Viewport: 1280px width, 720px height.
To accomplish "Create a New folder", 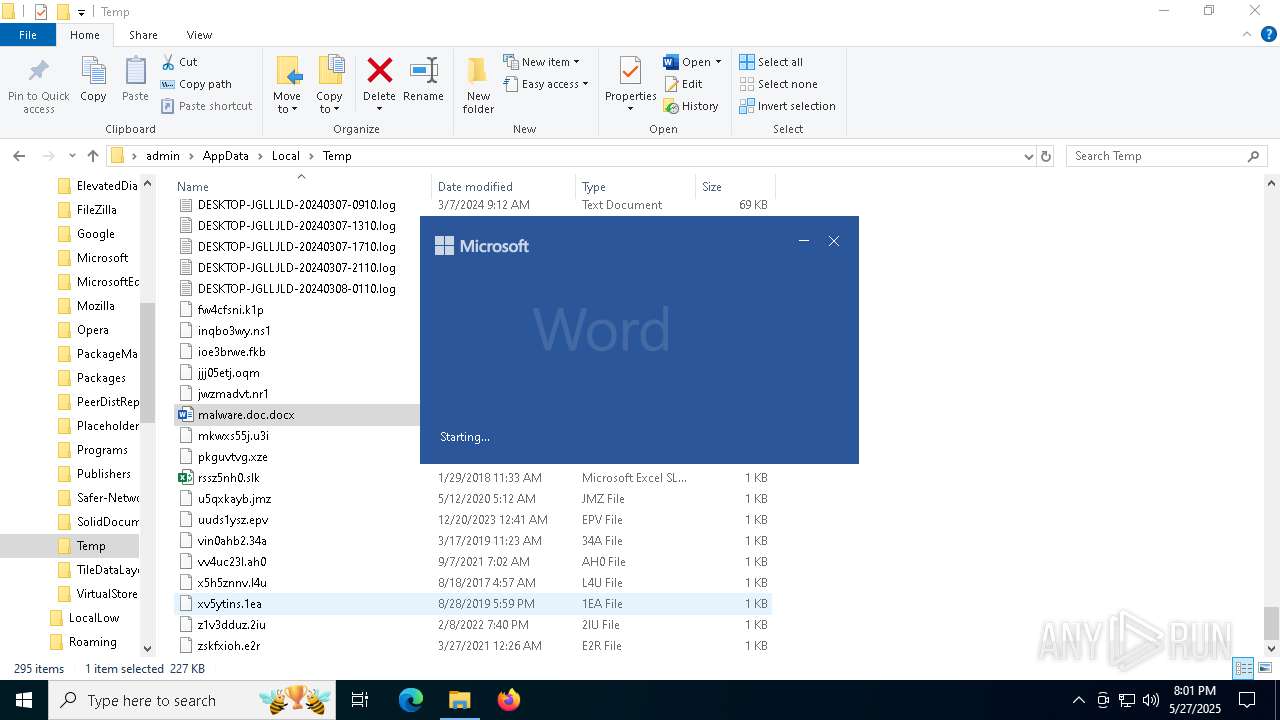I will point(478,85).
